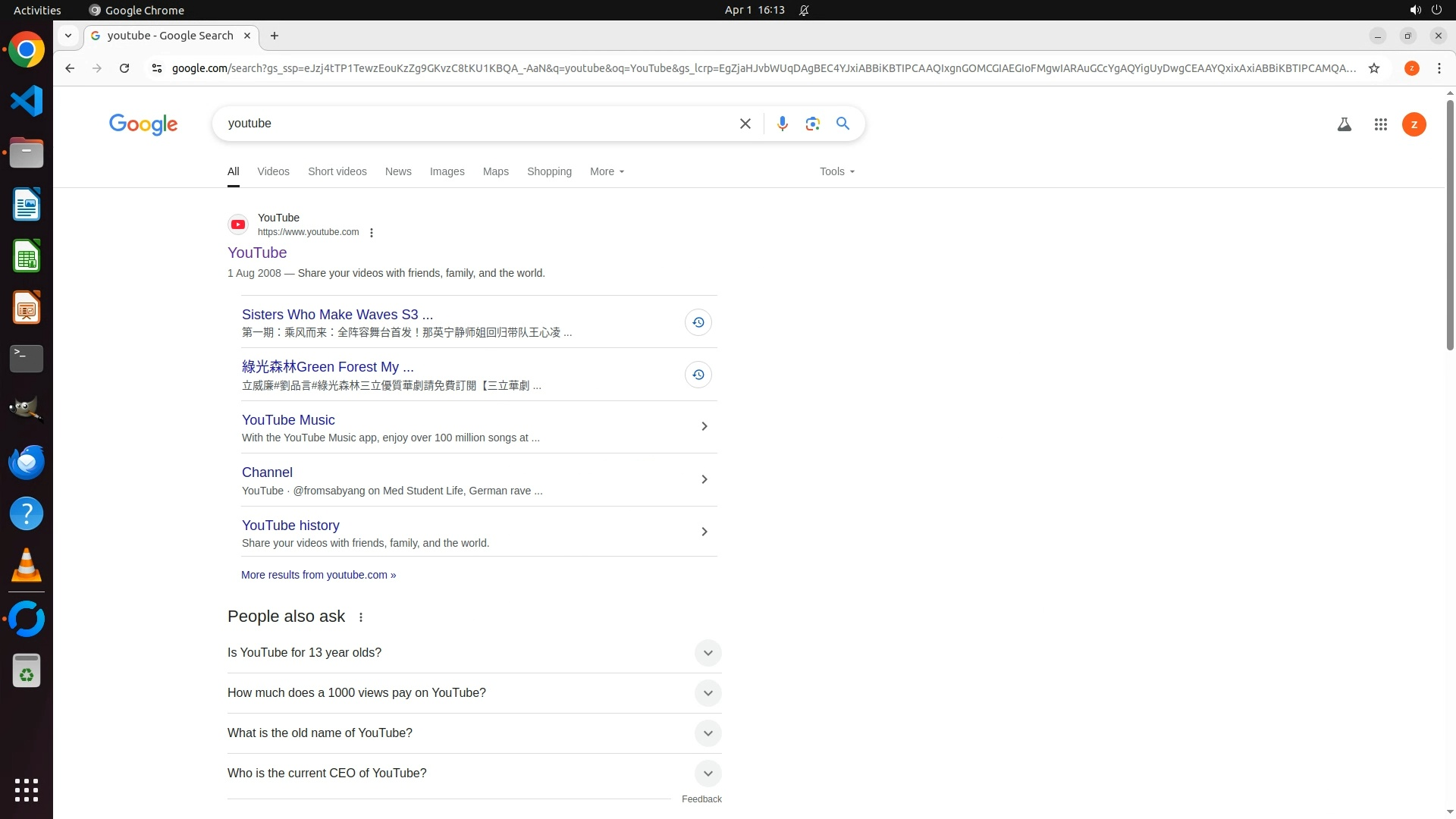This screenshot has width=1456, height=819.
Task: Expand "What is the old name of YouTube?"
Action: click(707, 733)
